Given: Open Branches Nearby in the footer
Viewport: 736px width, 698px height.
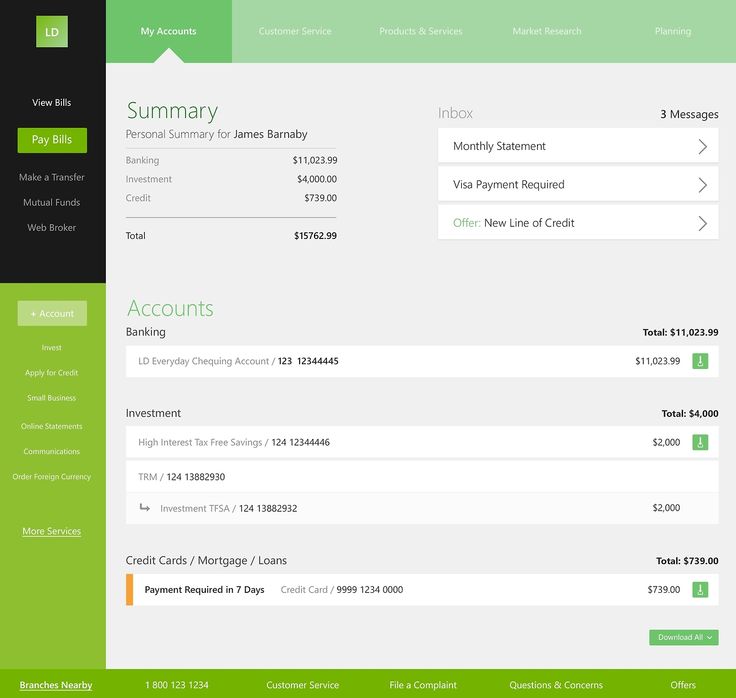Looking at the screenshot, I should click(x=56, y=685).
